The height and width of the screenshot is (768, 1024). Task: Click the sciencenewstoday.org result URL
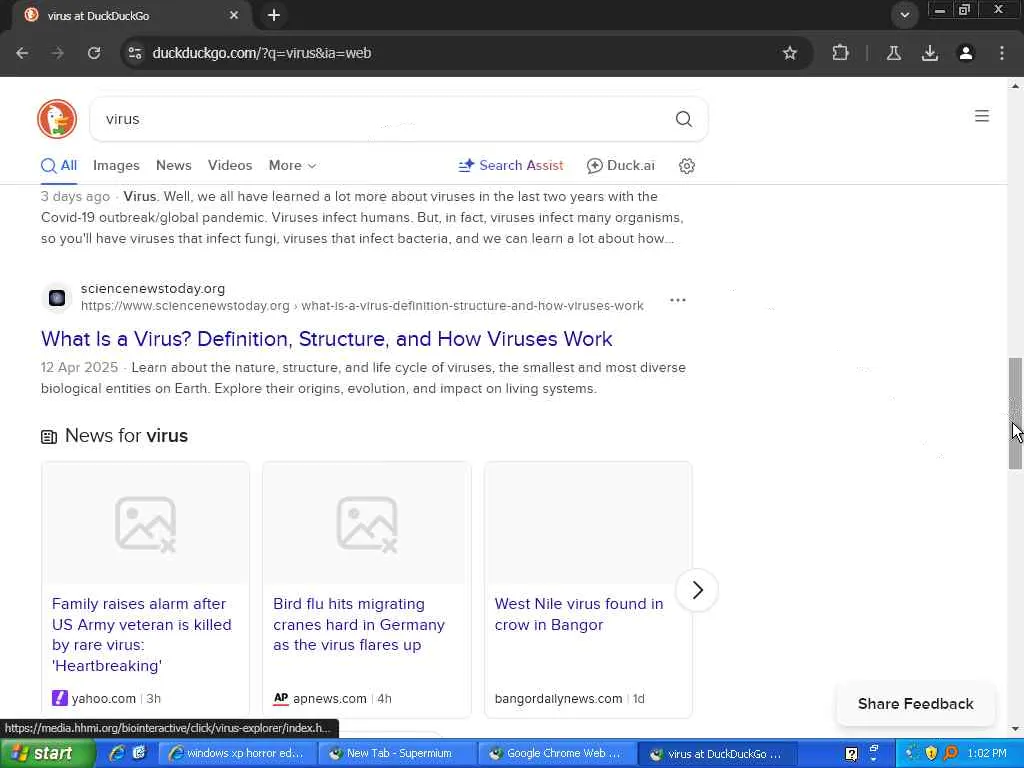(362, 306)
